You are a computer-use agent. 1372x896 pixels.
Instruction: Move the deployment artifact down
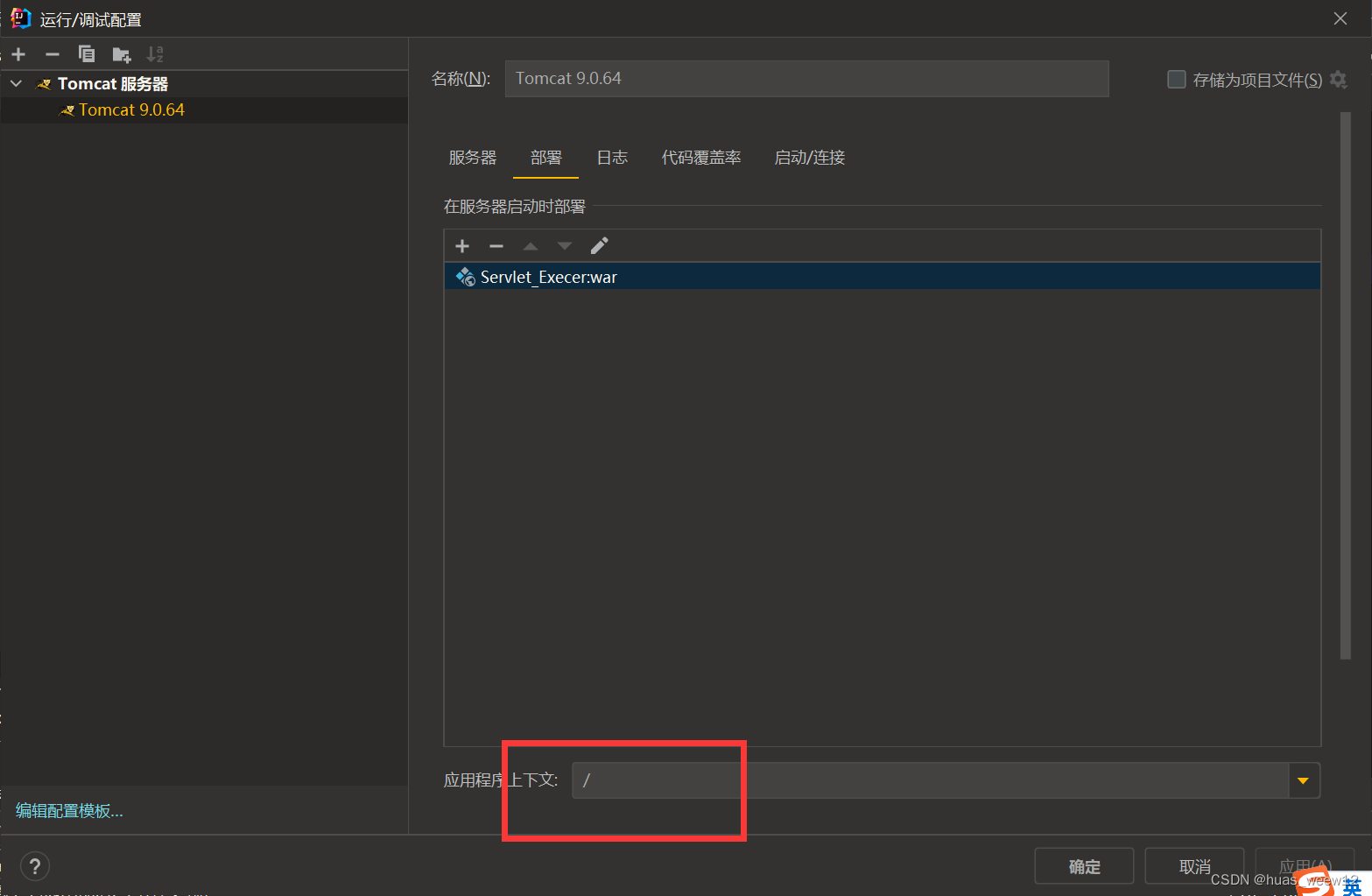(x=565, y=246)
